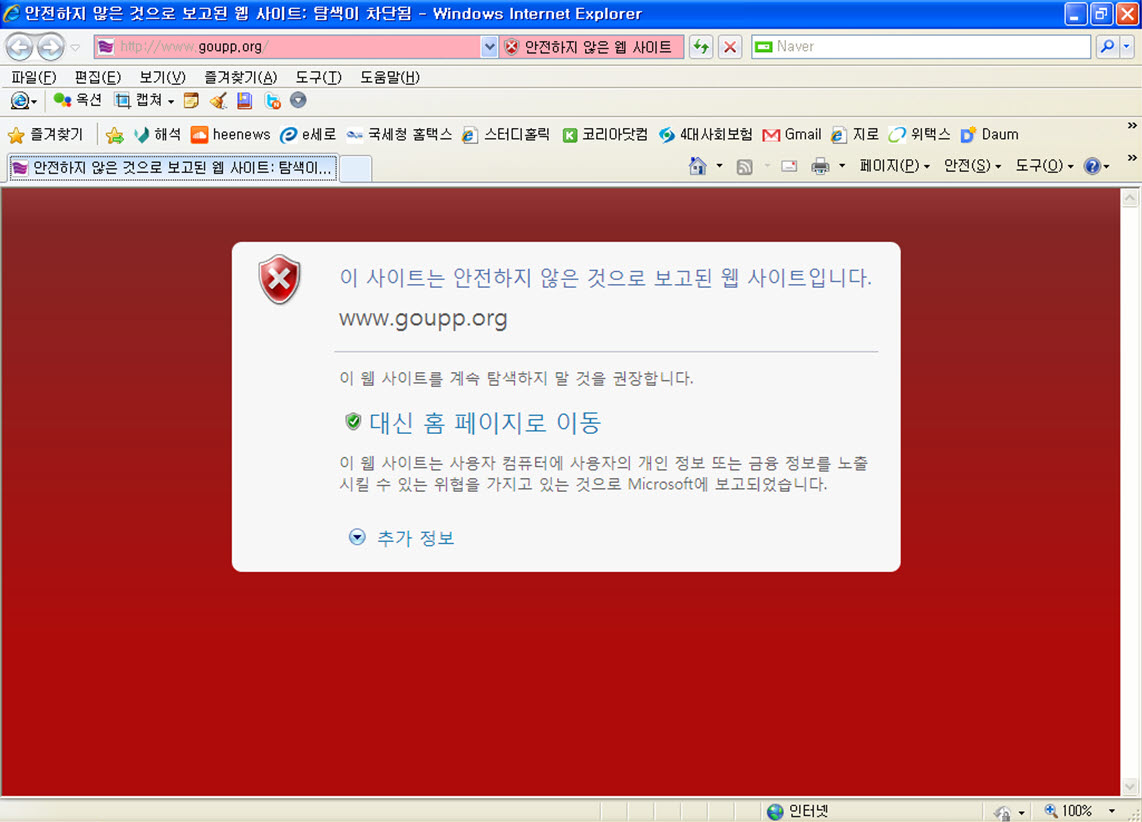Open the 안전(S) dropdown menu
1142x822 pixels.
[x=972, y=166]
